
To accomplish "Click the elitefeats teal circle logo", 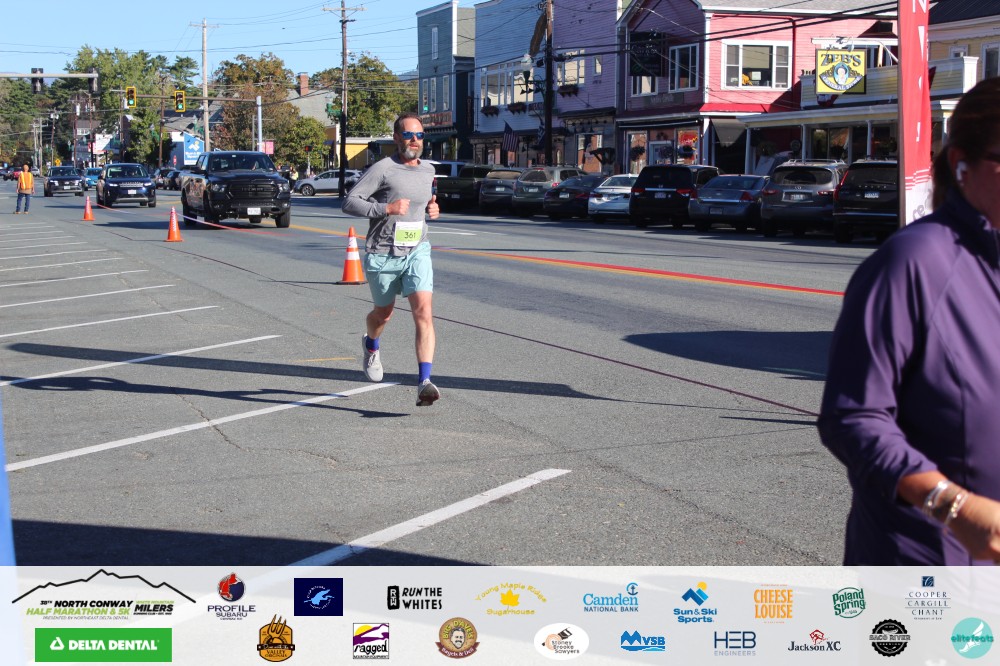I will 971,638.
